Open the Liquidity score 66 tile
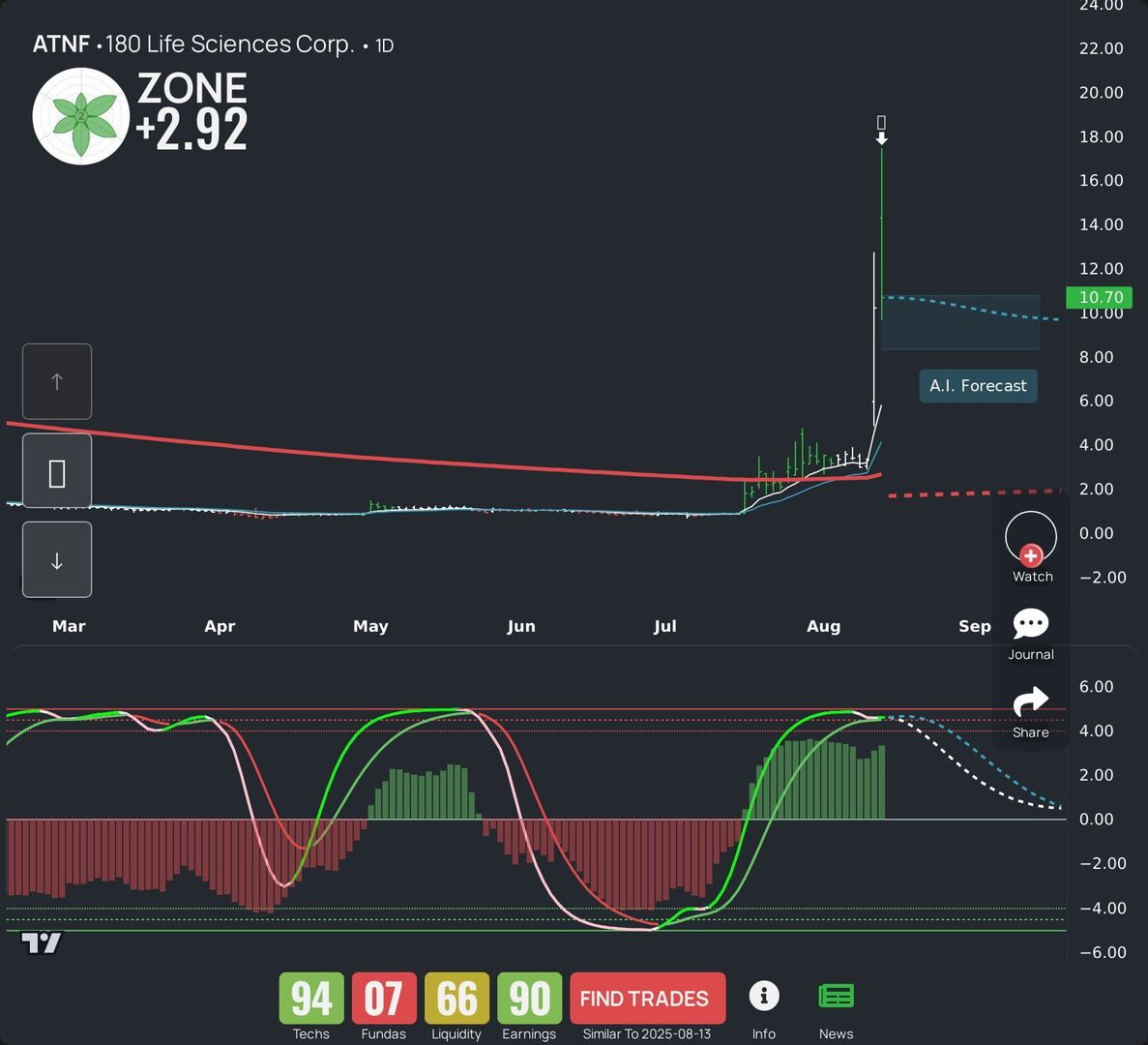Screen dimensions: 1148x1045 [x=456, y=999]
